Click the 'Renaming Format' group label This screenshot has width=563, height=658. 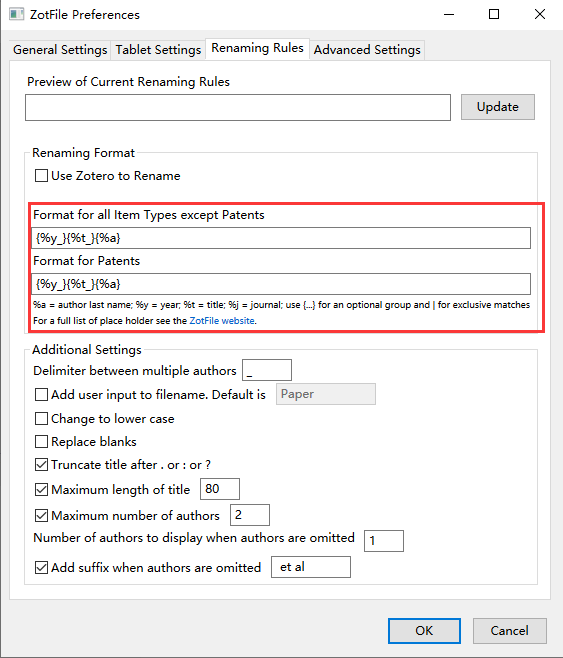83,153
